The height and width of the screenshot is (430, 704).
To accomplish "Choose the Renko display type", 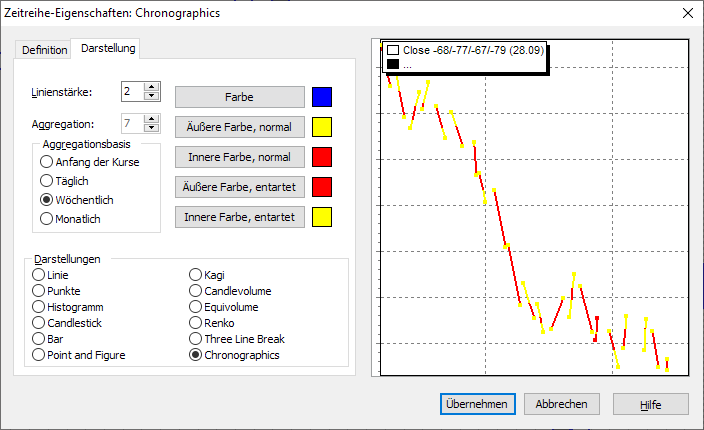I will tap(196, 323).
